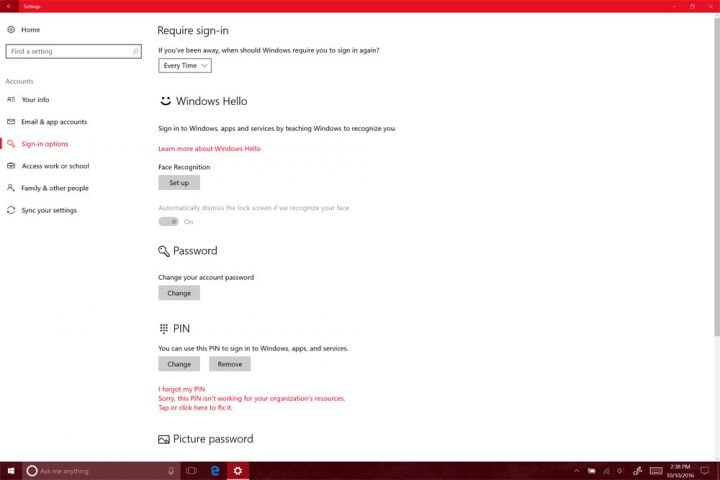Viewport: 720px width, 480px height.
Task: Click the Password key icon heading
Action: pyautogui.click(x=164, y=251)
